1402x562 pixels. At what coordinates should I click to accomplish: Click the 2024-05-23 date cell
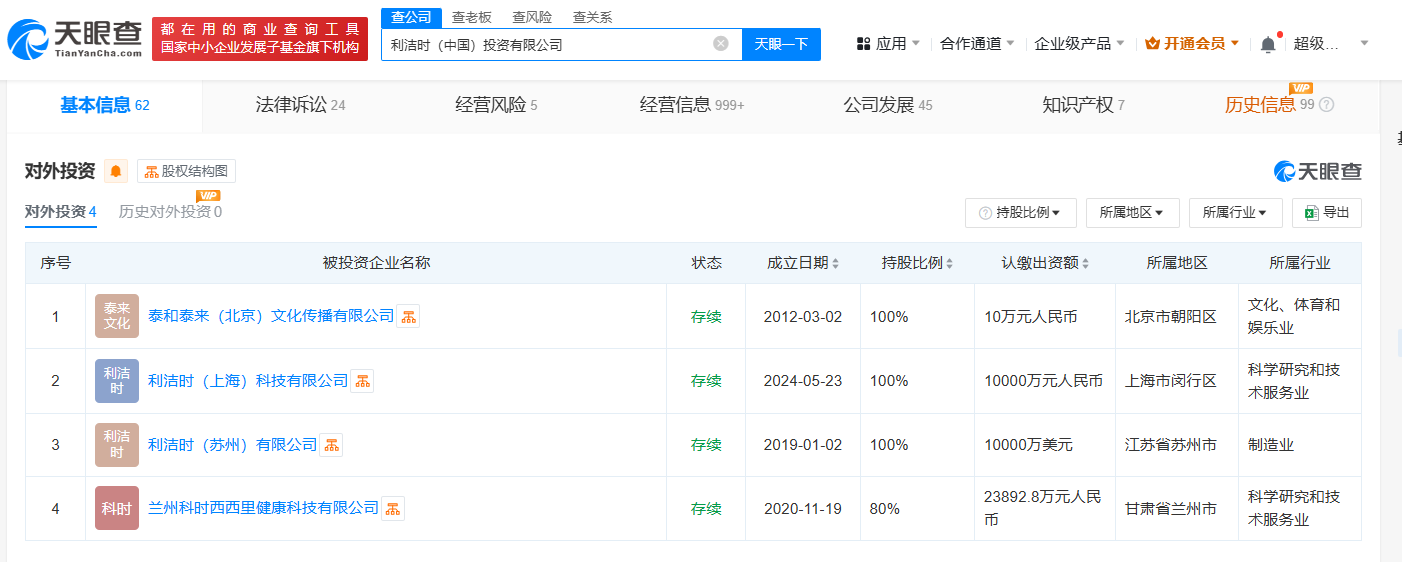tap(803, 381)
